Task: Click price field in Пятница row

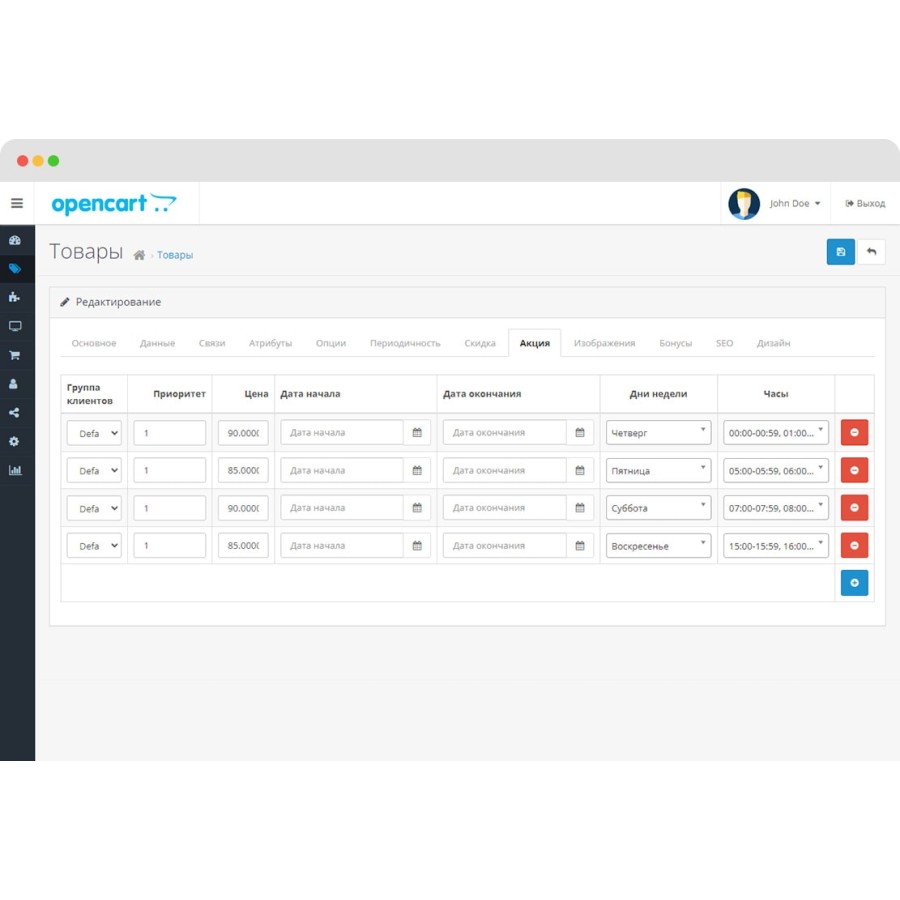Action: [243, 470]
